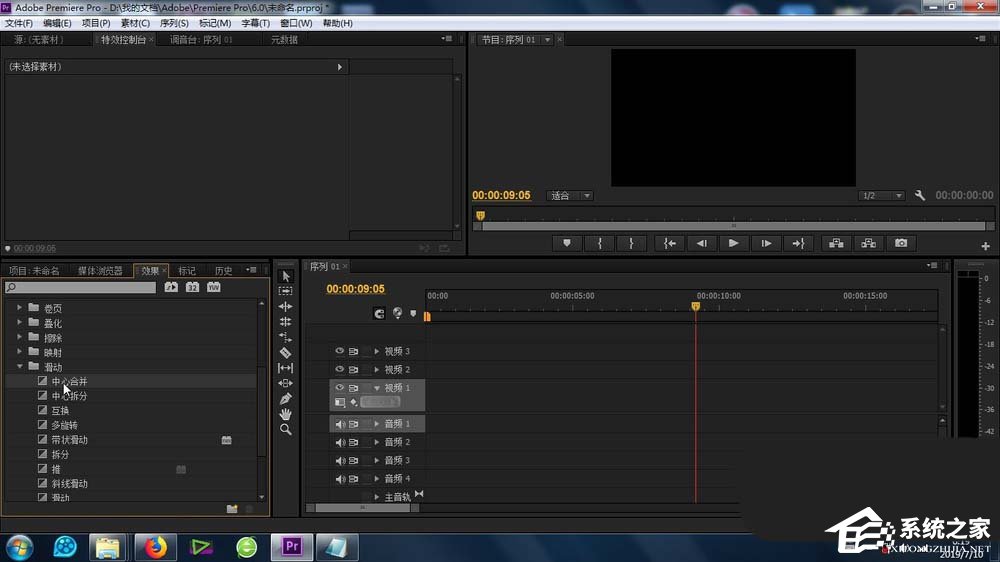This screenshot has width=1000, height=562.
Task: Select the 带状滑动 transition effect
Action: (x=70, y=440)
